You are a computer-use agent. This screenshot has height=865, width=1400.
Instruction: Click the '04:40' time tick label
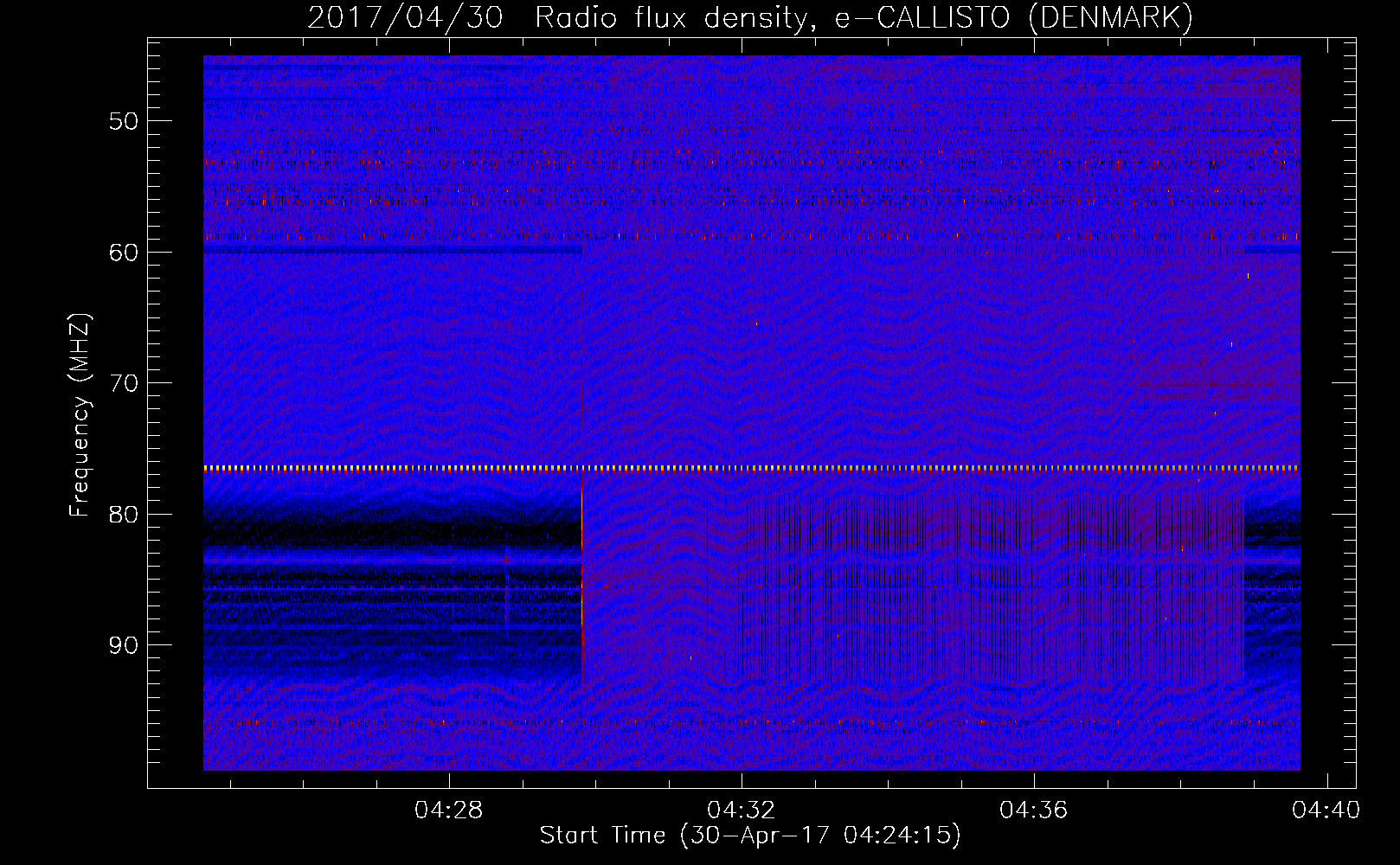(1326, 811)
